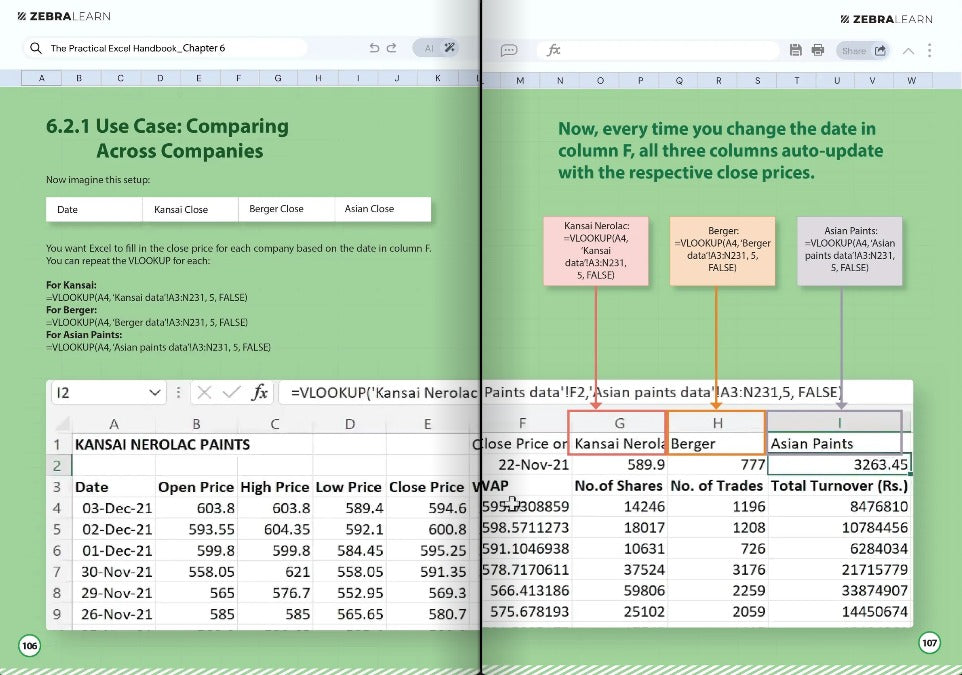Image resolution: width=962 pixels, height=675 pixels.
Task: Select Excel column header H
Action: coord(717,423)
